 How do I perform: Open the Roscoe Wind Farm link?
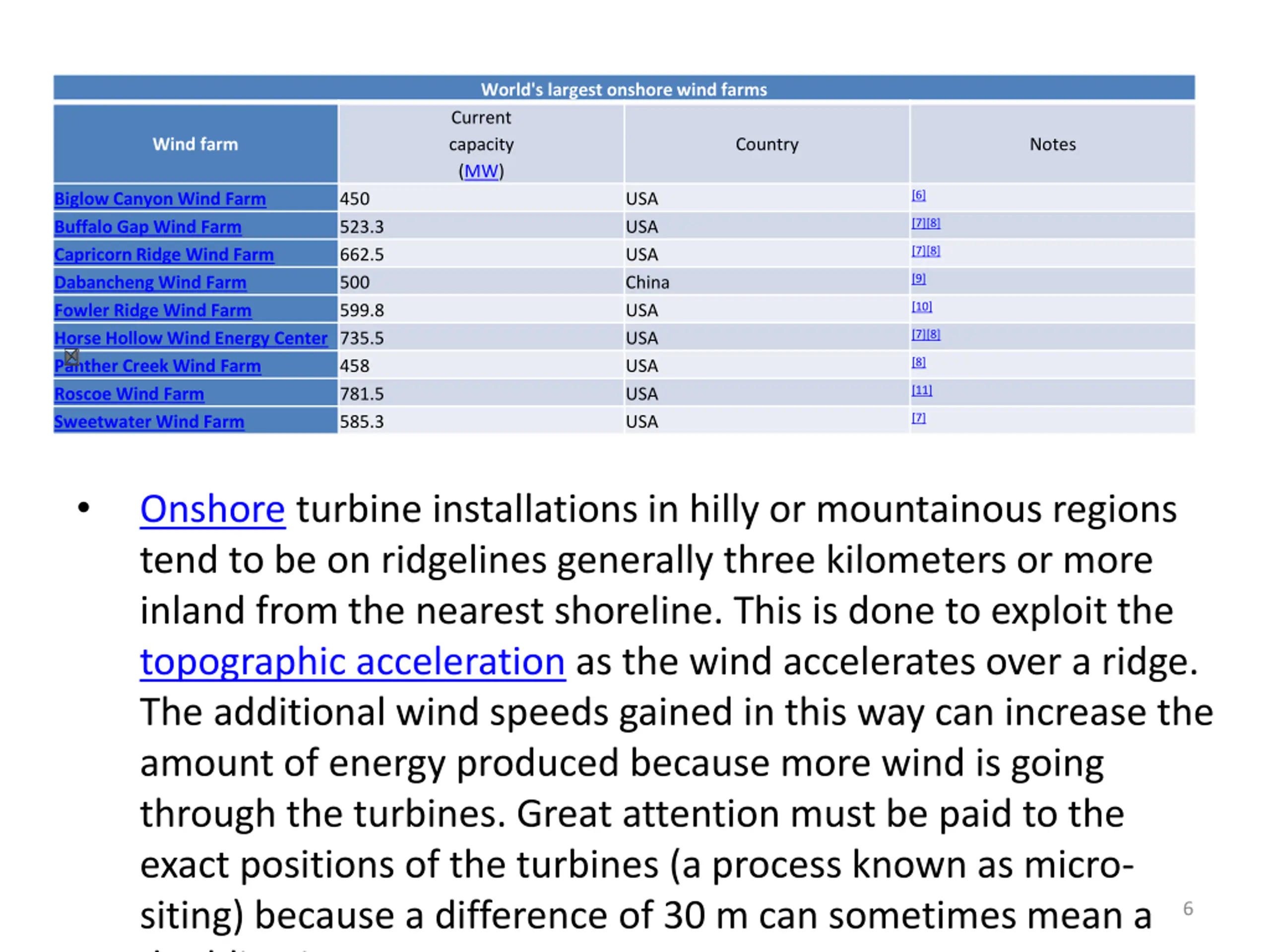128,394
